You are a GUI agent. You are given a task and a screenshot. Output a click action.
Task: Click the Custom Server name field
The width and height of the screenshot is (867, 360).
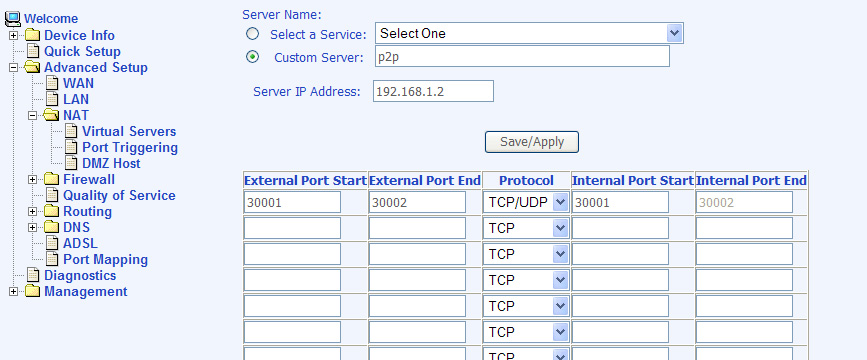coord(523,56)
